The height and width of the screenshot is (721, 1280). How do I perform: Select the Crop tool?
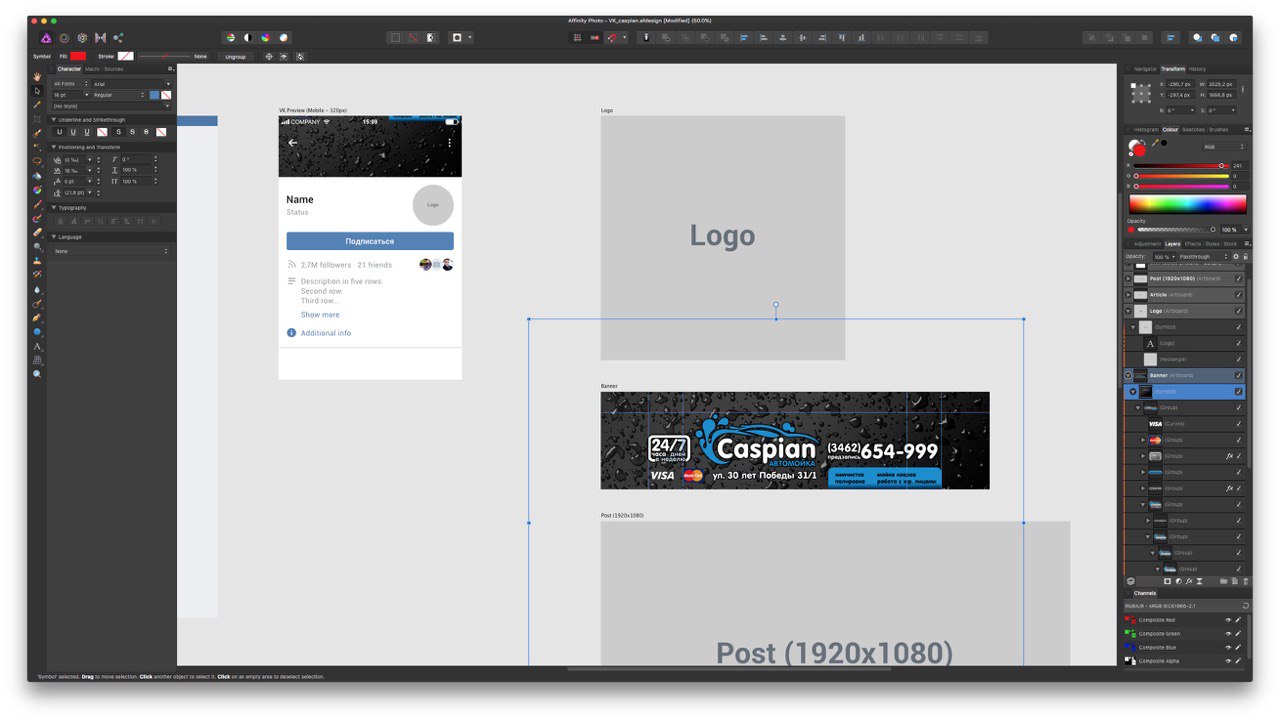point(37,118)
